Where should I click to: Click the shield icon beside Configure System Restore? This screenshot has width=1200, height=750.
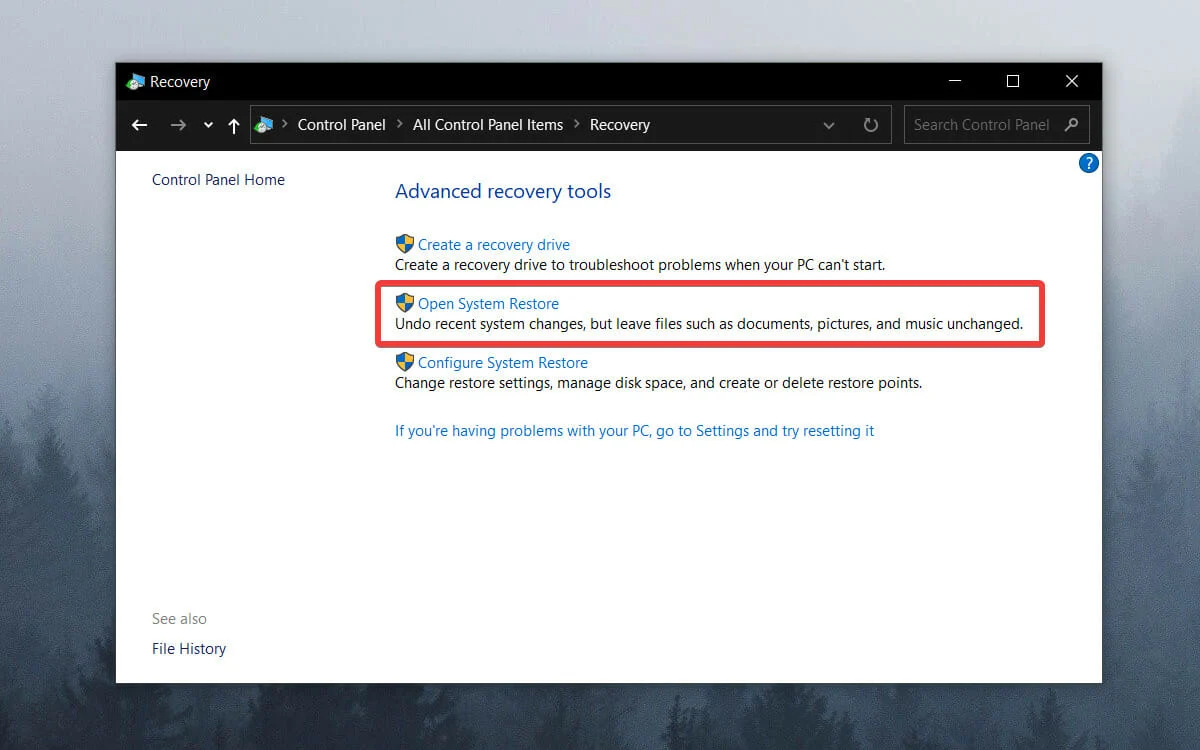point(405,362)
